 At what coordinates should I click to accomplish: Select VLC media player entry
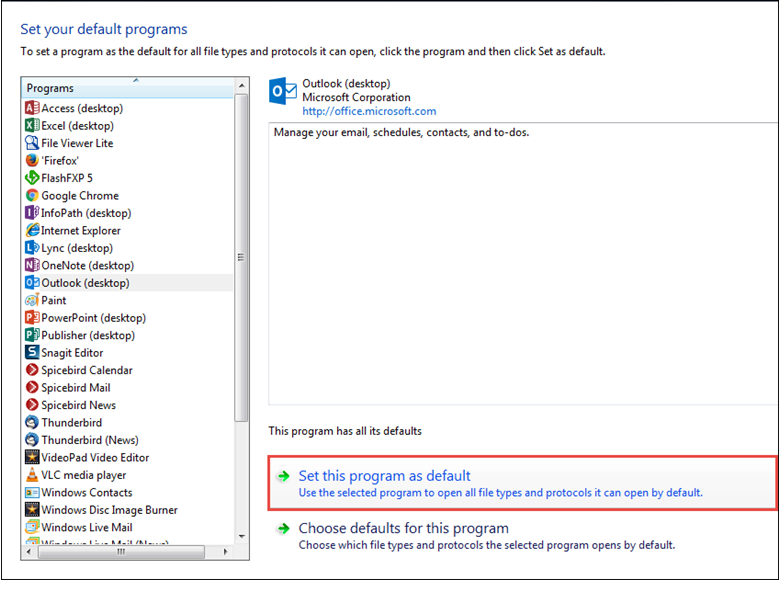point(84,475)
